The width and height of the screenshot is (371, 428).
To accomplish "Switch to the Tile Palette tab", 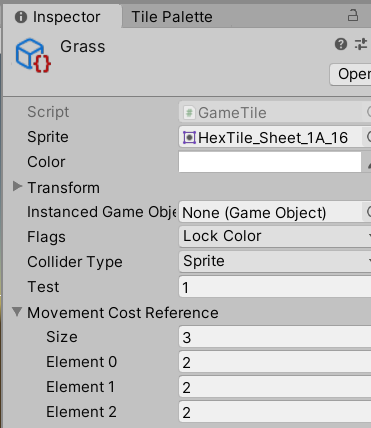I will point(172,17).
